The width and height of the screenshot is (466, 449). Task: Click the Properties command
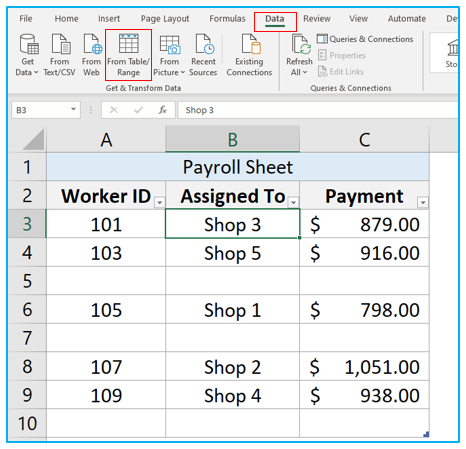click(x=342, y=55)
